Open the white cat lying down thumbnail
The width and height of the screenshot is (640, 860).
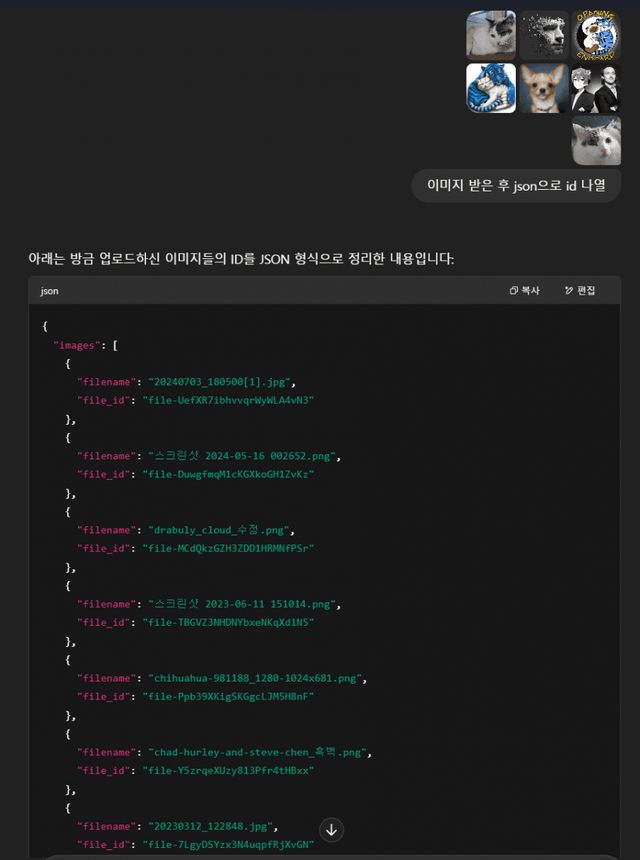click(491, 35)
